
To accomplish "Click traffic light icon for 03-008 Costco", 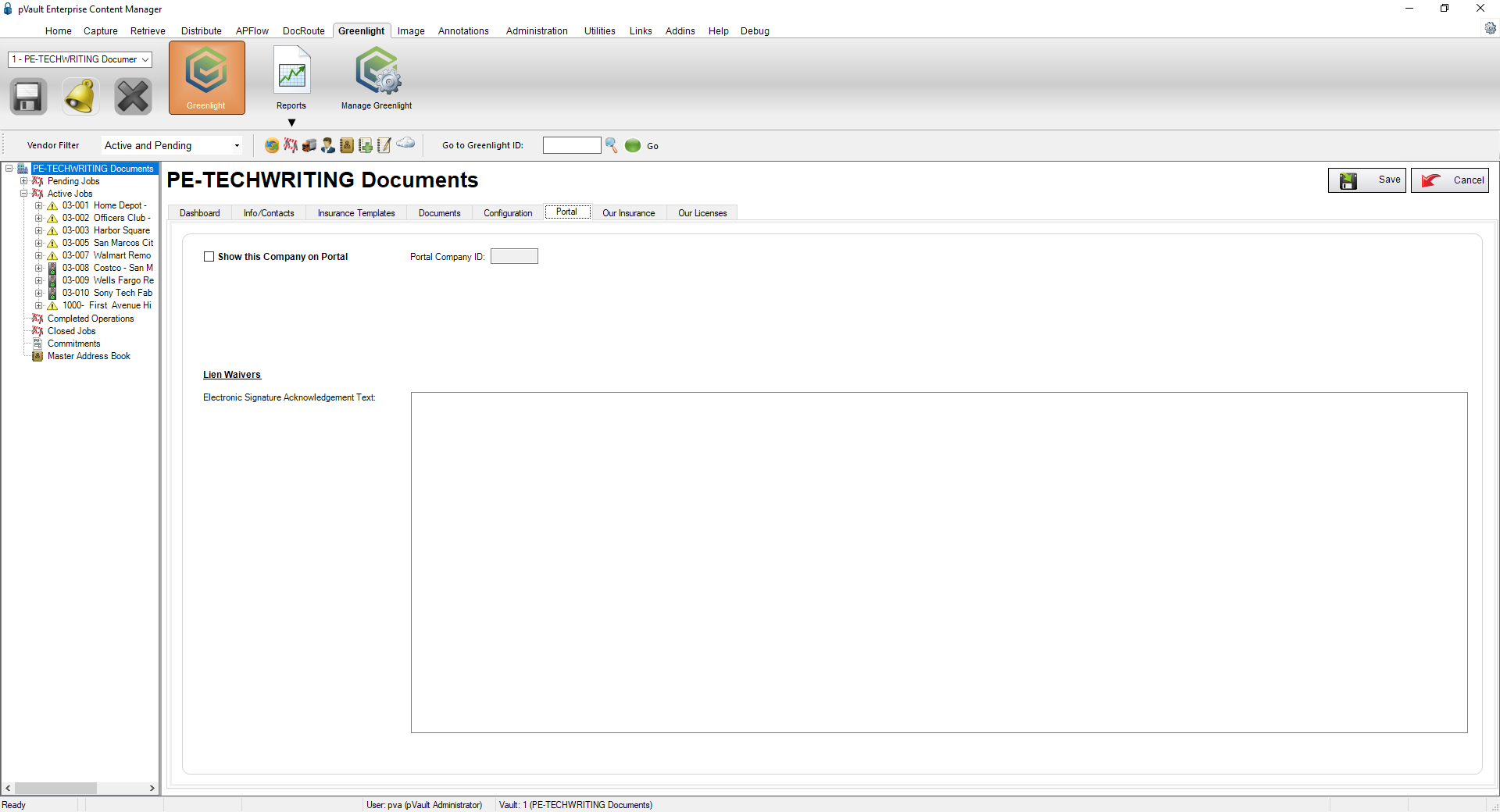I will click(52, 269).
